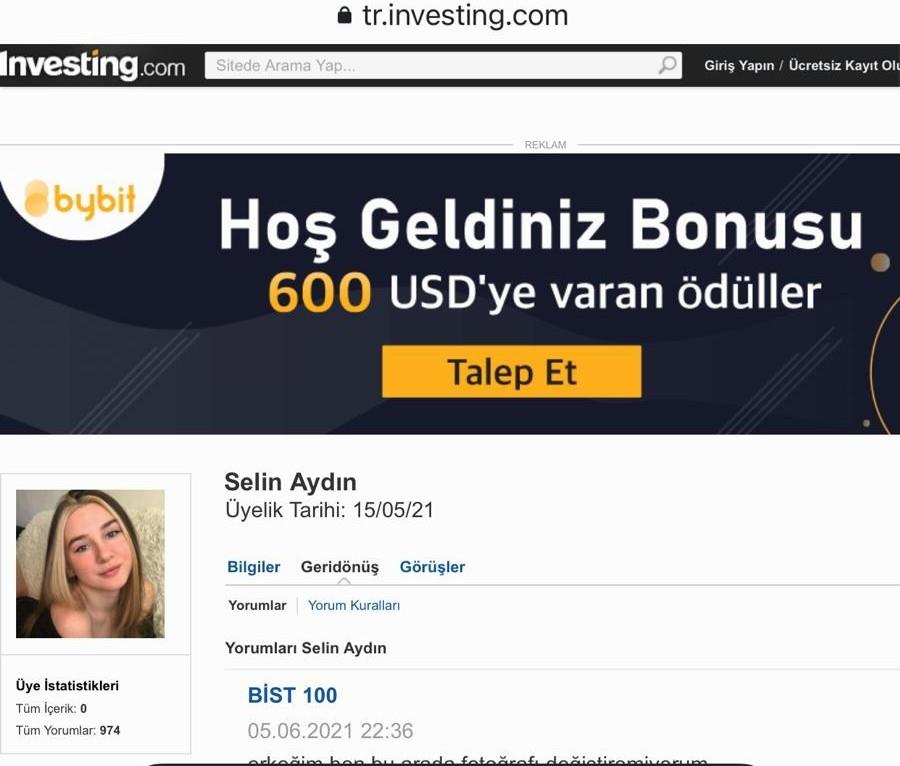This screenshot has height=766, width=900.
Task: Click the 05.06.2021 22:36 comment timestamp
Action: (330, 730)
